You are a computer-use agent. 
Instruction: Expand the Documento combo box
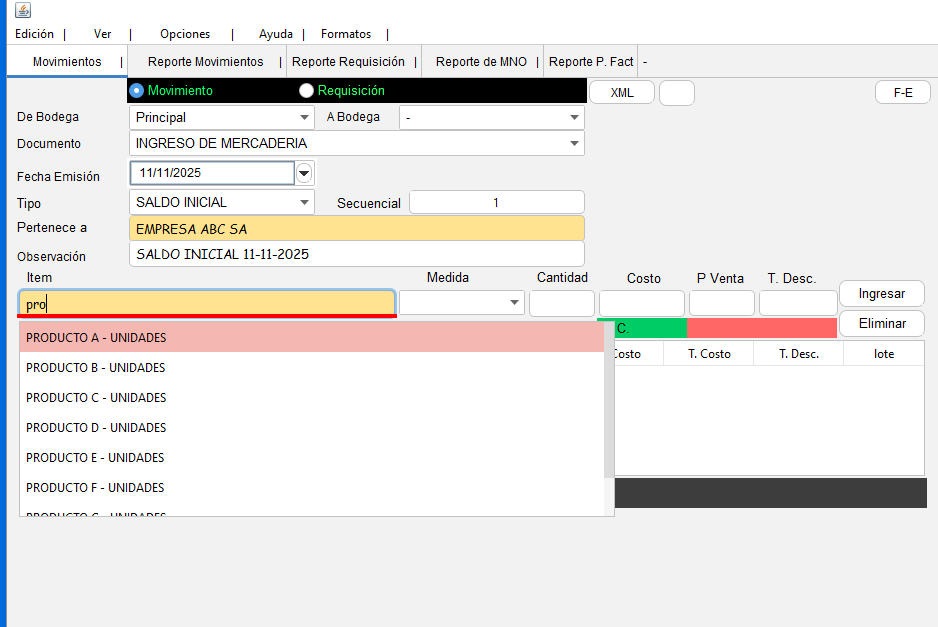pyautogui.click(x=357, y=143)
